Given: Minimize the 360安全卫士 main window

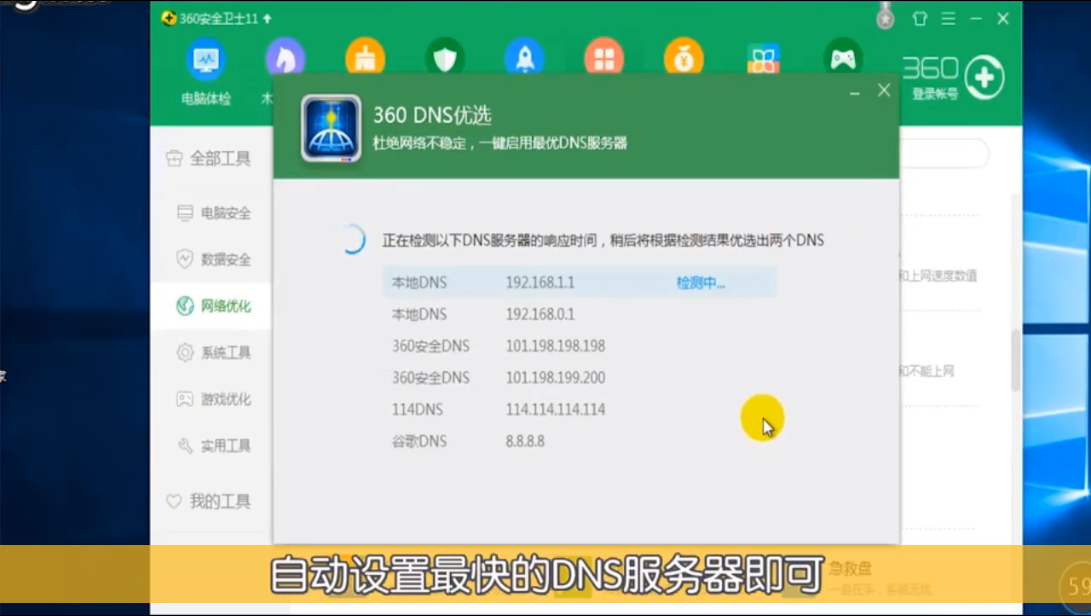Looking at the screenshot, I should click(976, 19).
